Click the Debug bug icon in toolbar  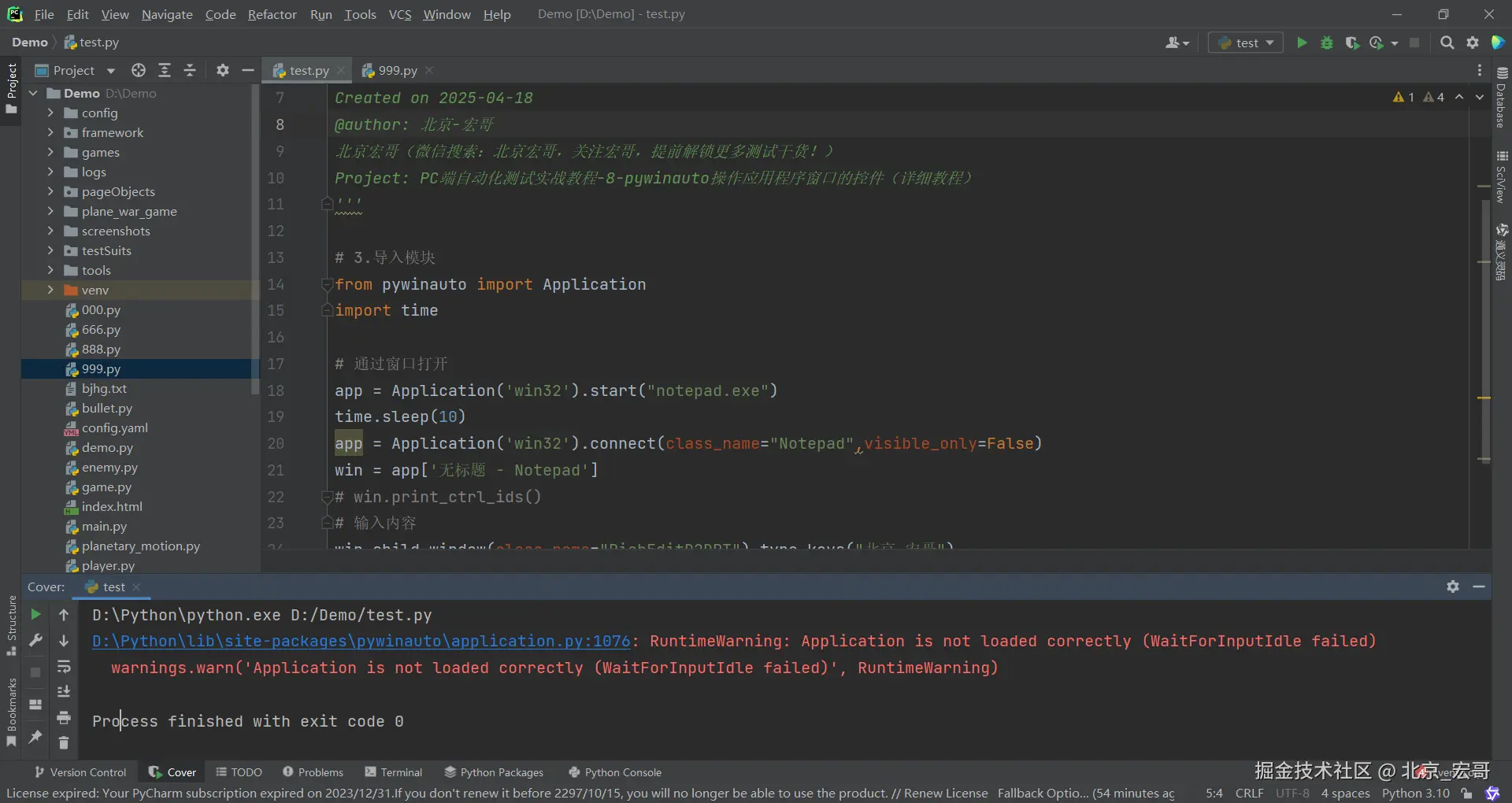(x=1327, y=43)
